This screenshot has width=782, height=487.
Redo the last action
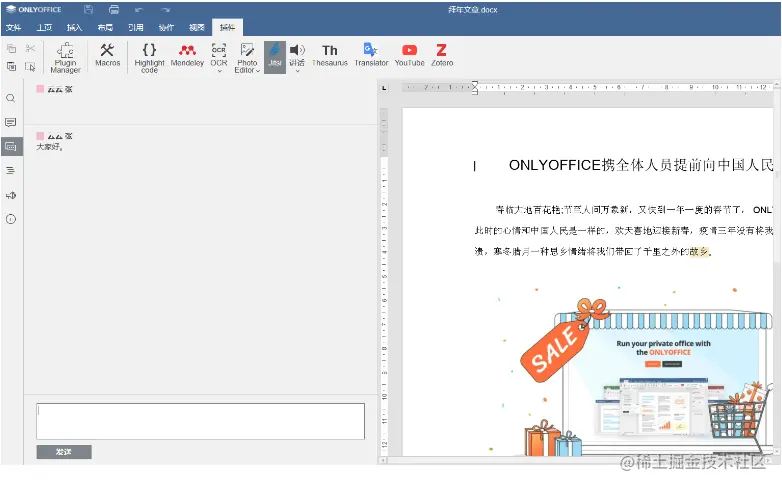point(166,9)
